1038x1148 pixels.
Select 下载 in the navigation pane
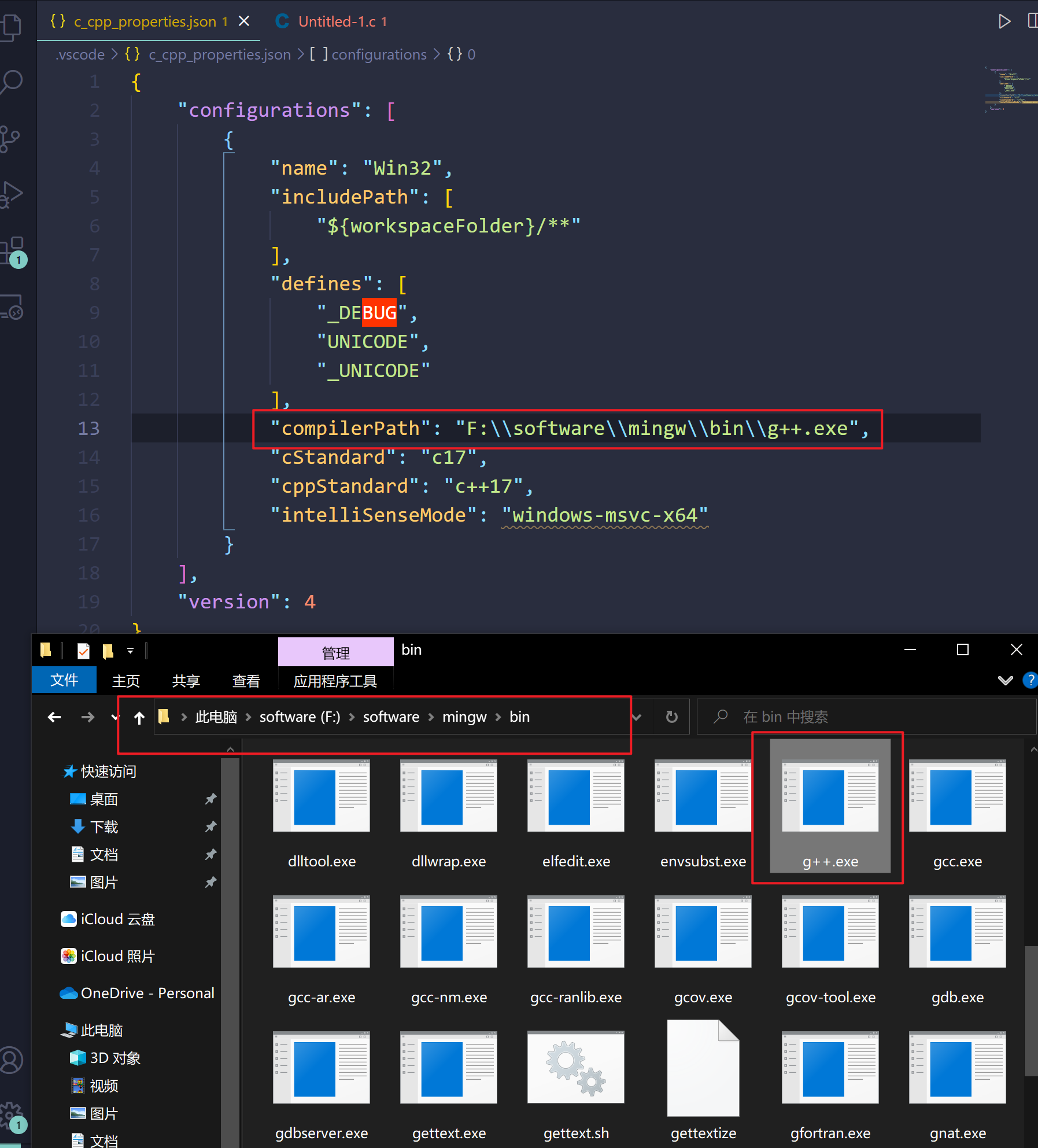click(x=94, y=827)
